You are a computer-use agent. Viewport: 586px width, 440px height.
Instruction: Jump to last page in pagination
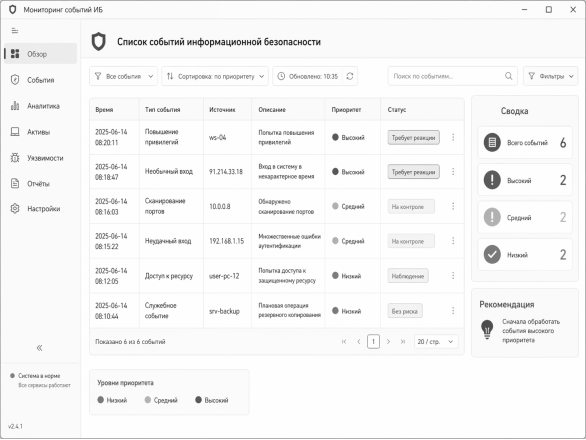[x=403, y=341]
